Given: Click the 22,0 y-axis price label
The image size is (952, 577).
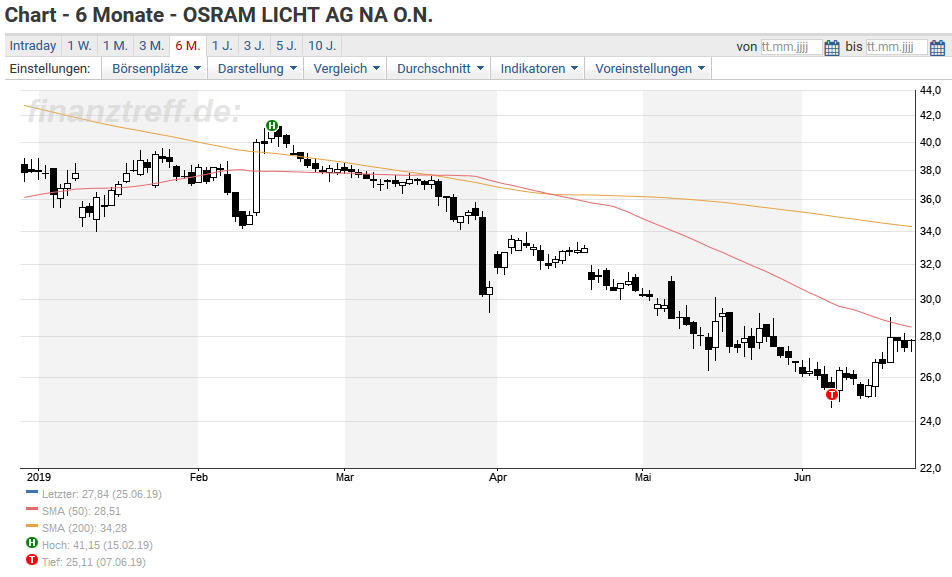Looking at the screenshot, I should click(931, 468).
